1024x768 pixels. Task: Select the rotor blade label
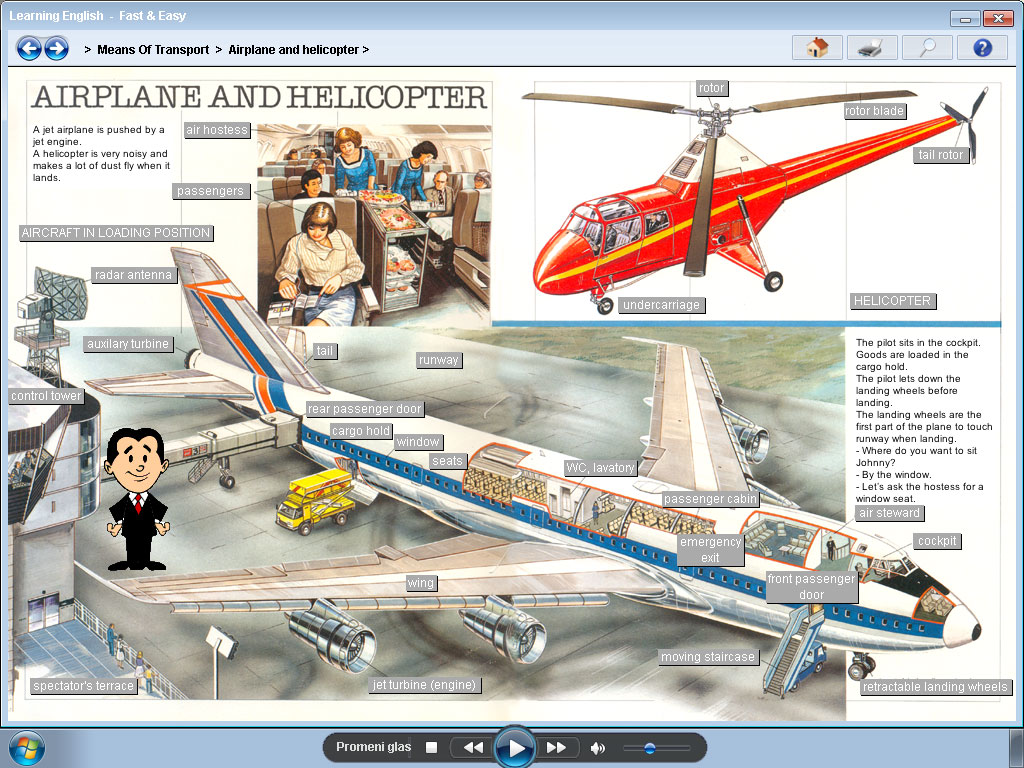(874, 111)
